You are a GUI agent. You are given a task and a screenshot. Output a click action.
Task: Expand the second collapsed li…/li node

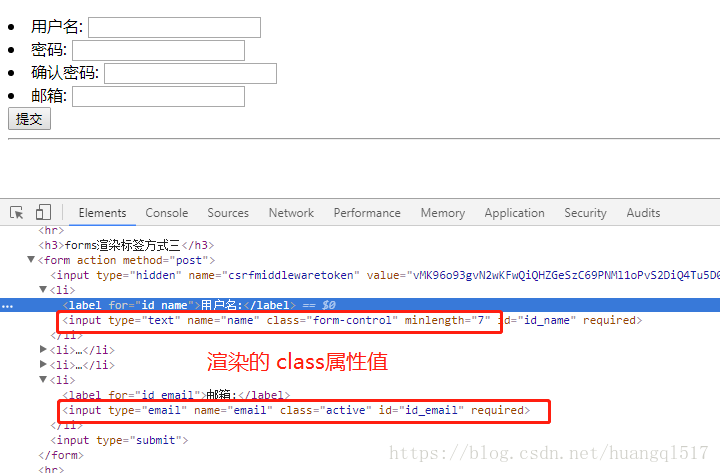tap(43, 364)
